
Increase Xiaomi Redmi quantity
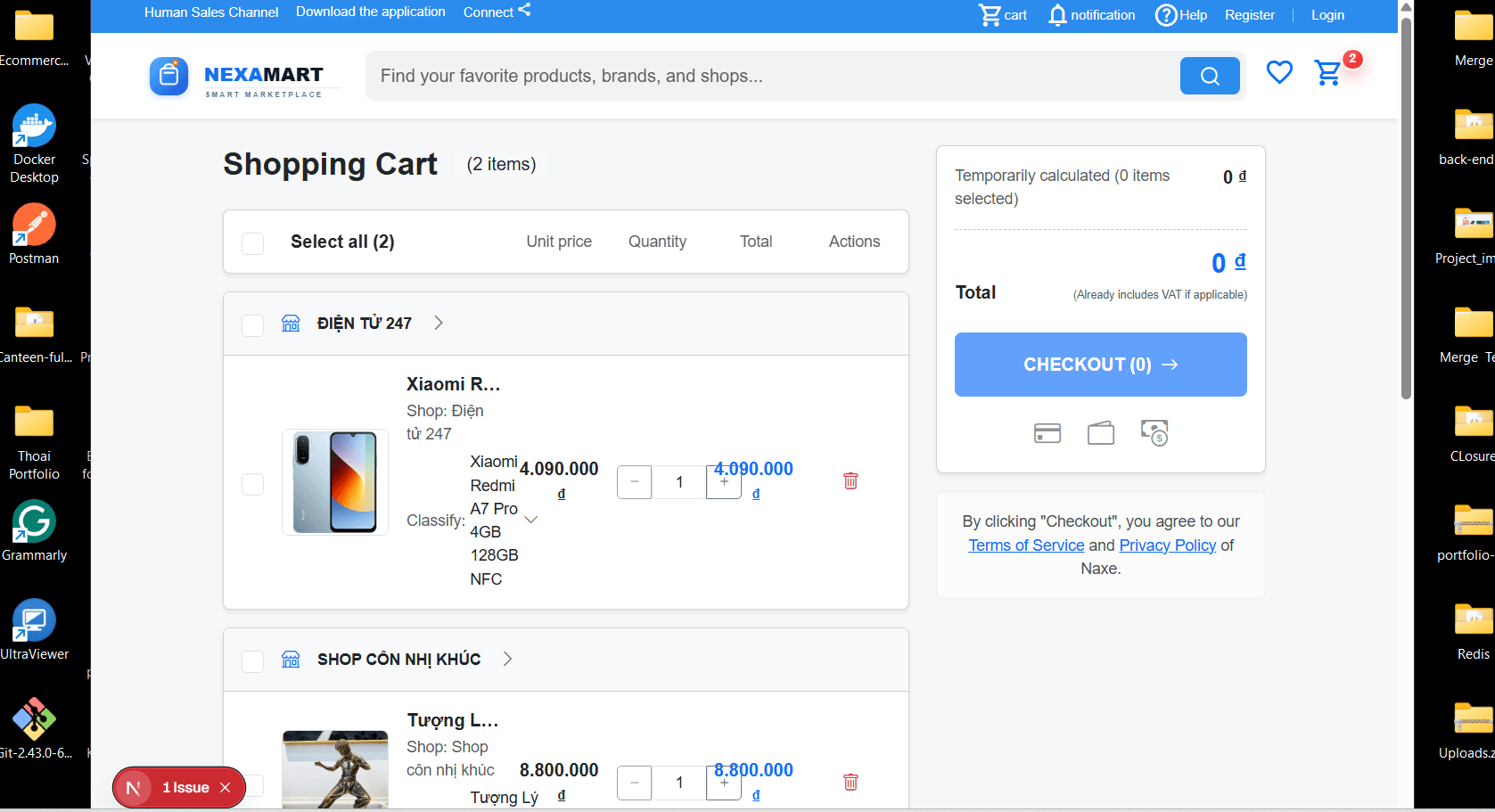(724, 482)
